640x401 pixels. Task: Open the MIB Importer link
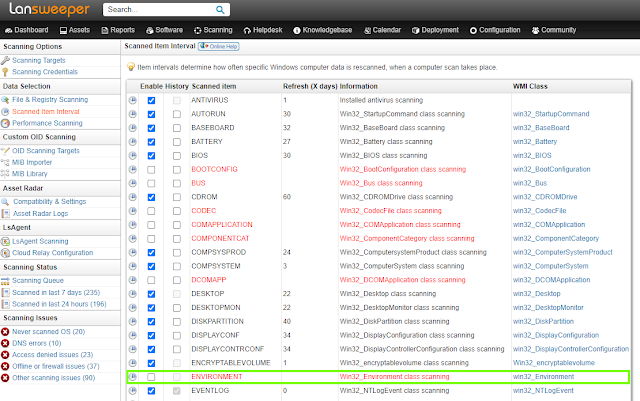32,163
